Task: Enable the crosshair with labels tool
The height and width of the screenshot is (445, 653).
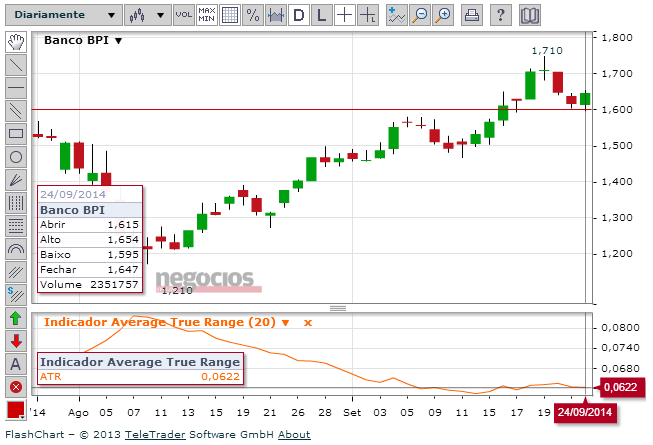Action: click(x=368, y=15)
